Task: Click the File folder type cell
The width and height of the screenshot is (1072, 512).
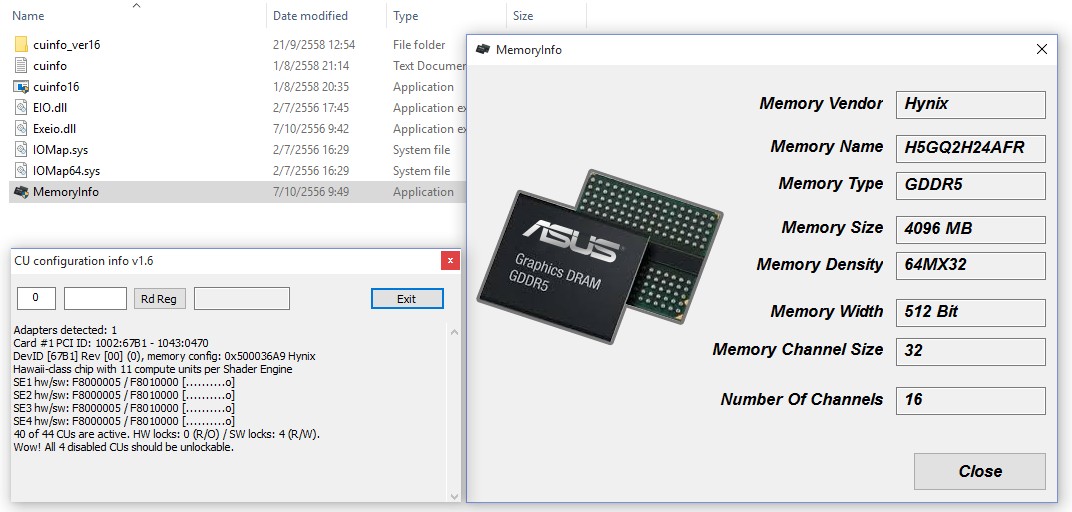Action: pos(419,45)
